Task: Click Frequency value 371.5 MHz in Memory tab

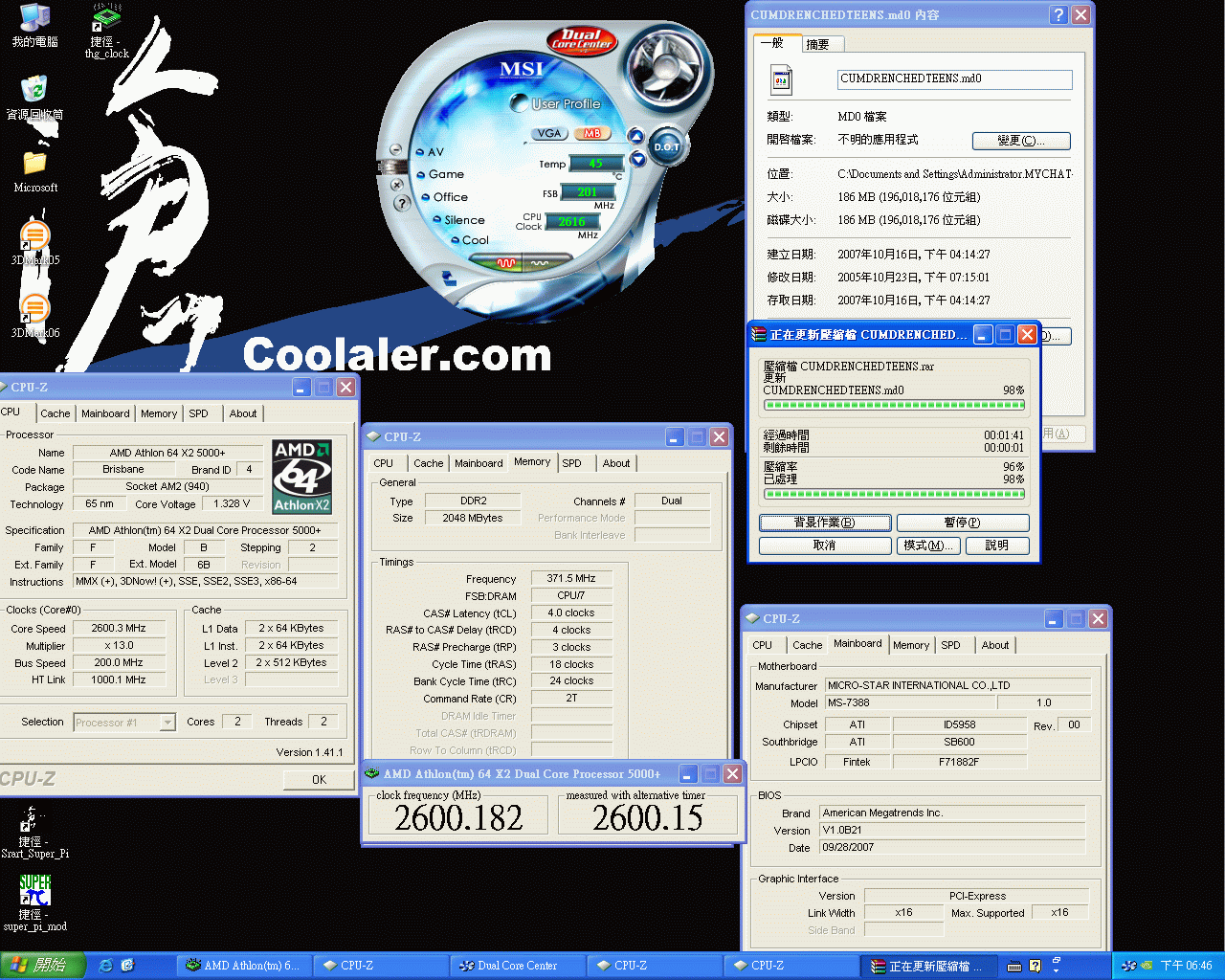Action: (x=570, y=578)
